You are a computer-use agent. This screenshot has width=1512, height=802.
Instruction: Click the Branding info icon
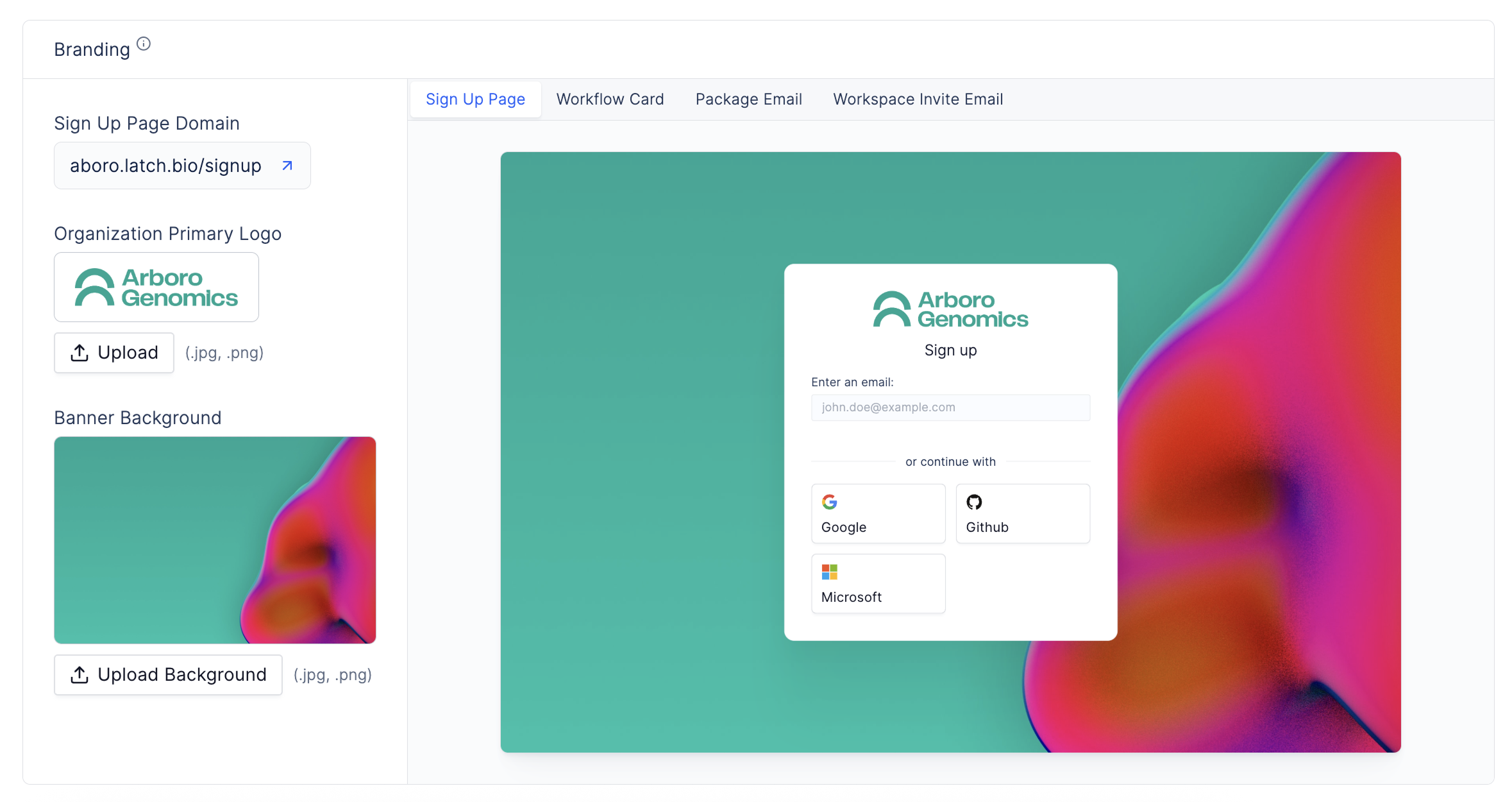[x=144, y=44]
